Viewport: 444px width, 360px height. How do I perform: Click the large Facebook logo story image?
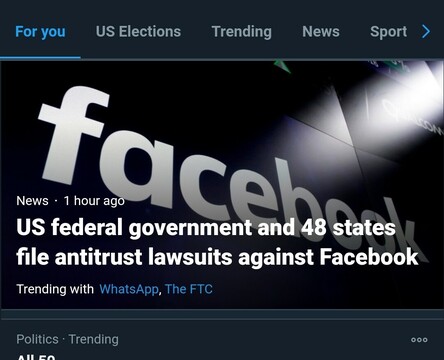point(222,184)
